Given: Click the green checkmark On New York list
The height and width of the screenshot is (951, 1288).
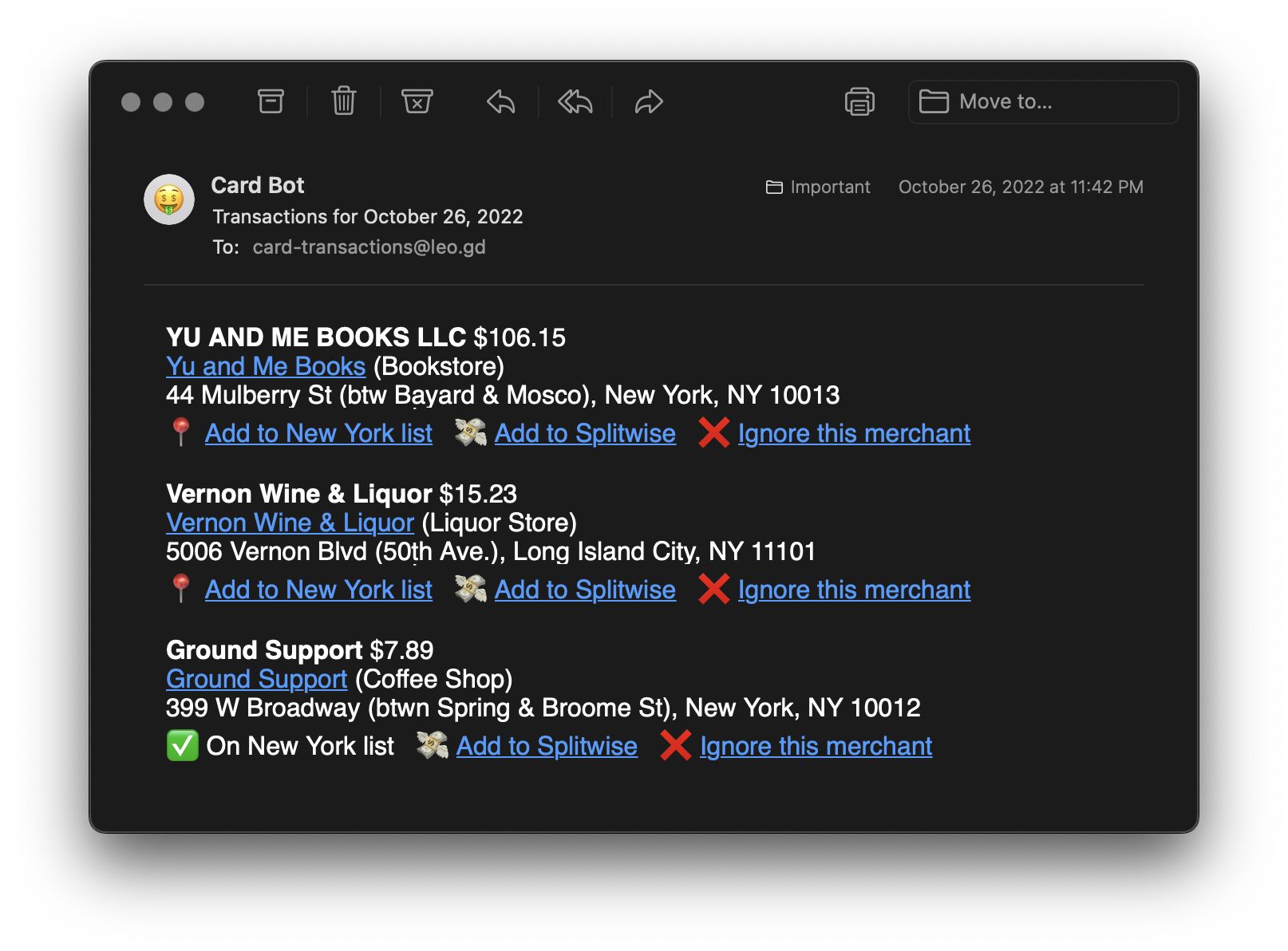Looking at the screenshot, I should click(182, 746).
